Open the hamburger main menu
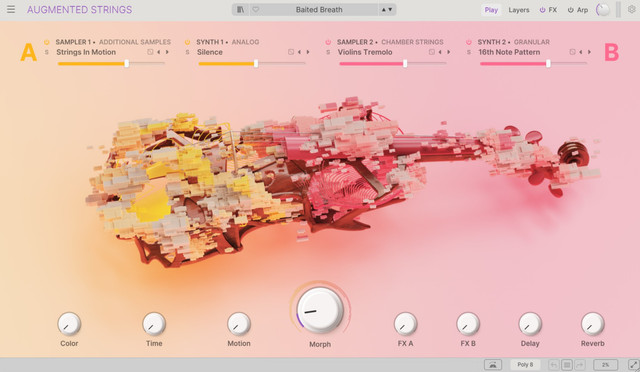640x372 pixels. coord(11,9)
